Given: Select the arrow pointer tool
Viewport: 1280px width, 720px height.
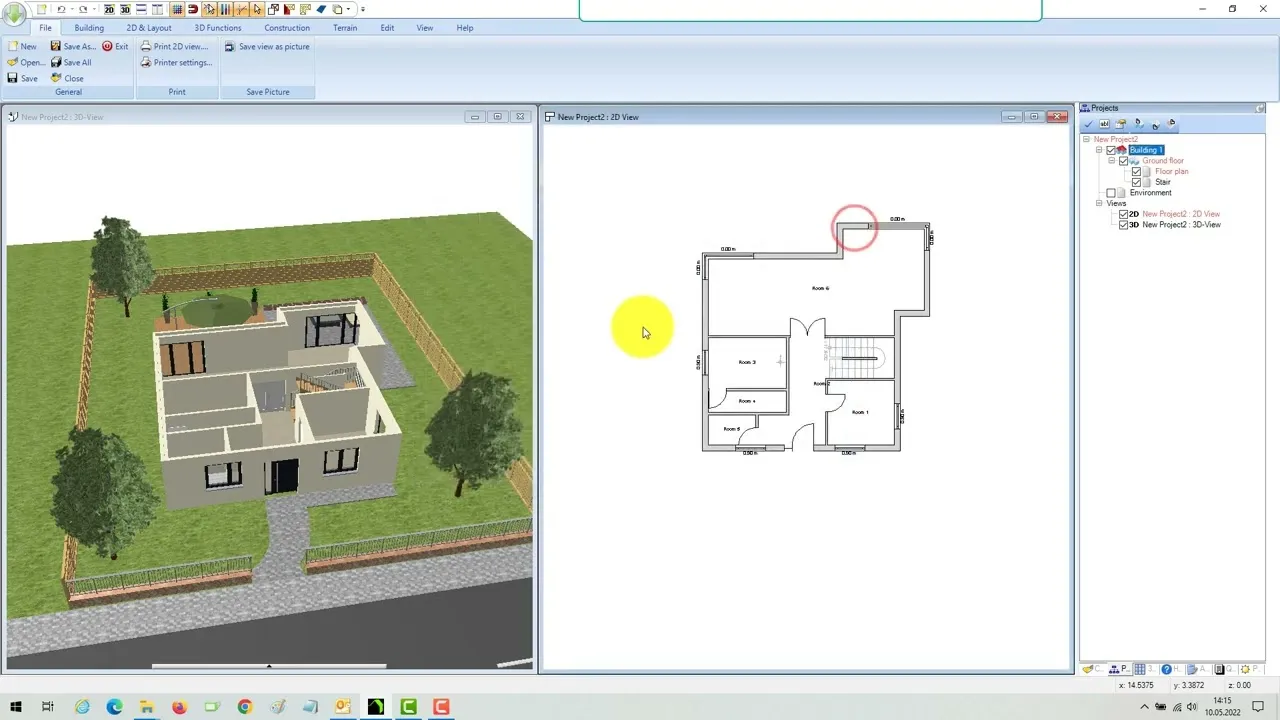Looking at the screenshot, I should (257, 9).
